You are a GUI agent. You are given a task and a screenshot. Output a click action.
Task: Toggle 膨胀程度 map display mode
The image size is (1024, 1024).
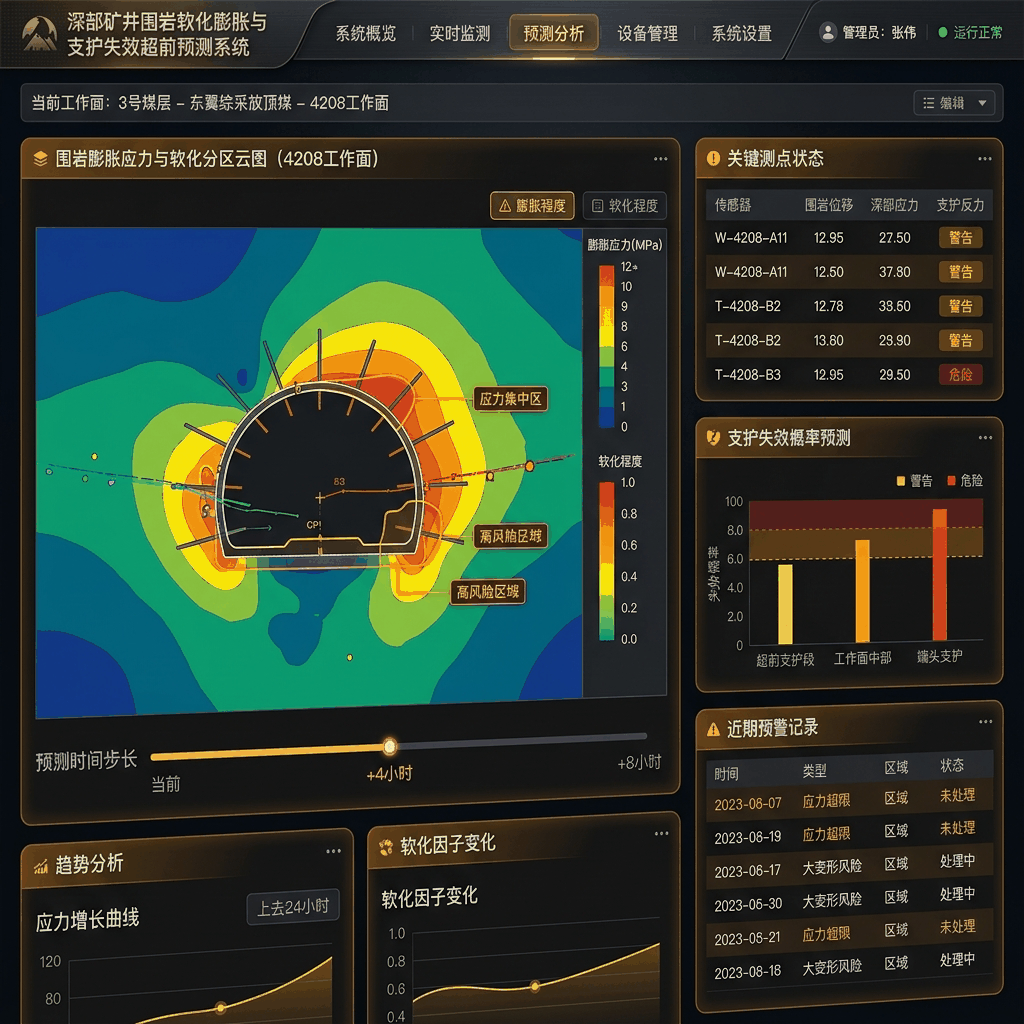tap(532, 206)
